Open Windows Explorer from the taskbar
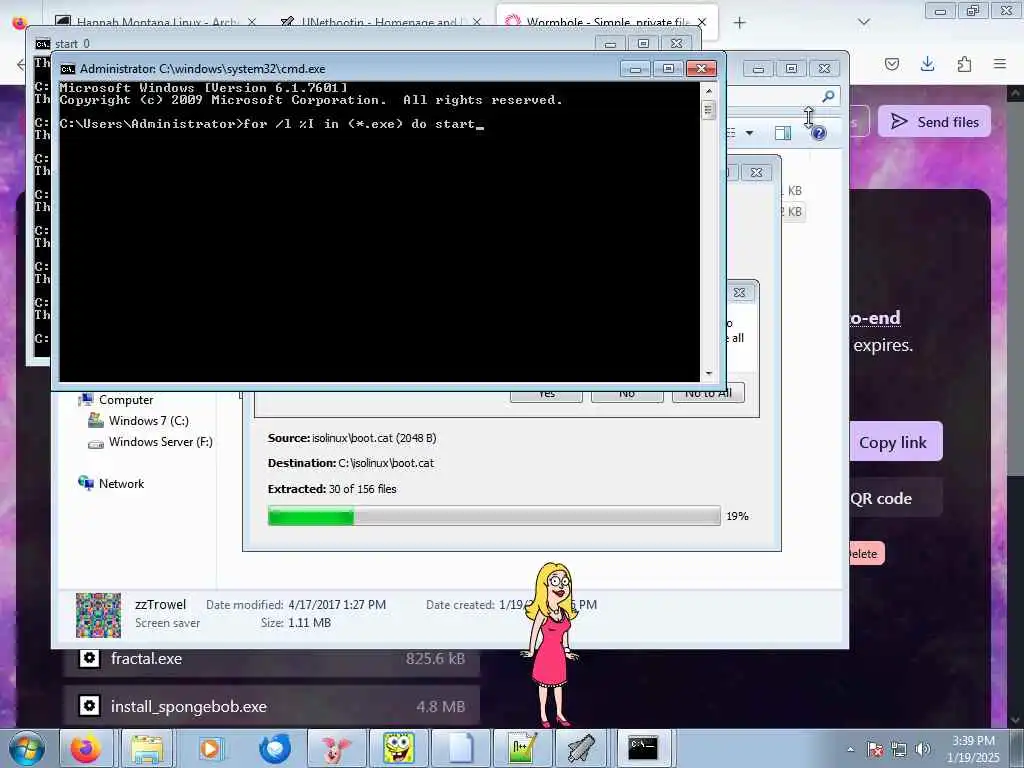This screenshot has width=1024, height=768. 147,748
